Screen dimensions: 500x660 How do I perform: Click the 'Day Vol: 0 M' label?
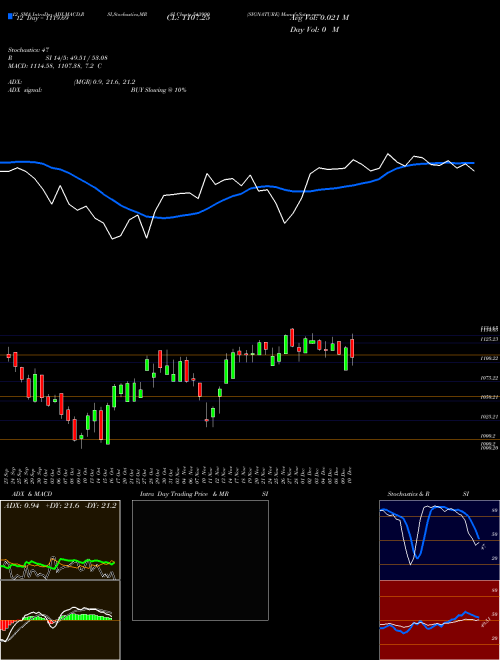(x=314, y=30)
